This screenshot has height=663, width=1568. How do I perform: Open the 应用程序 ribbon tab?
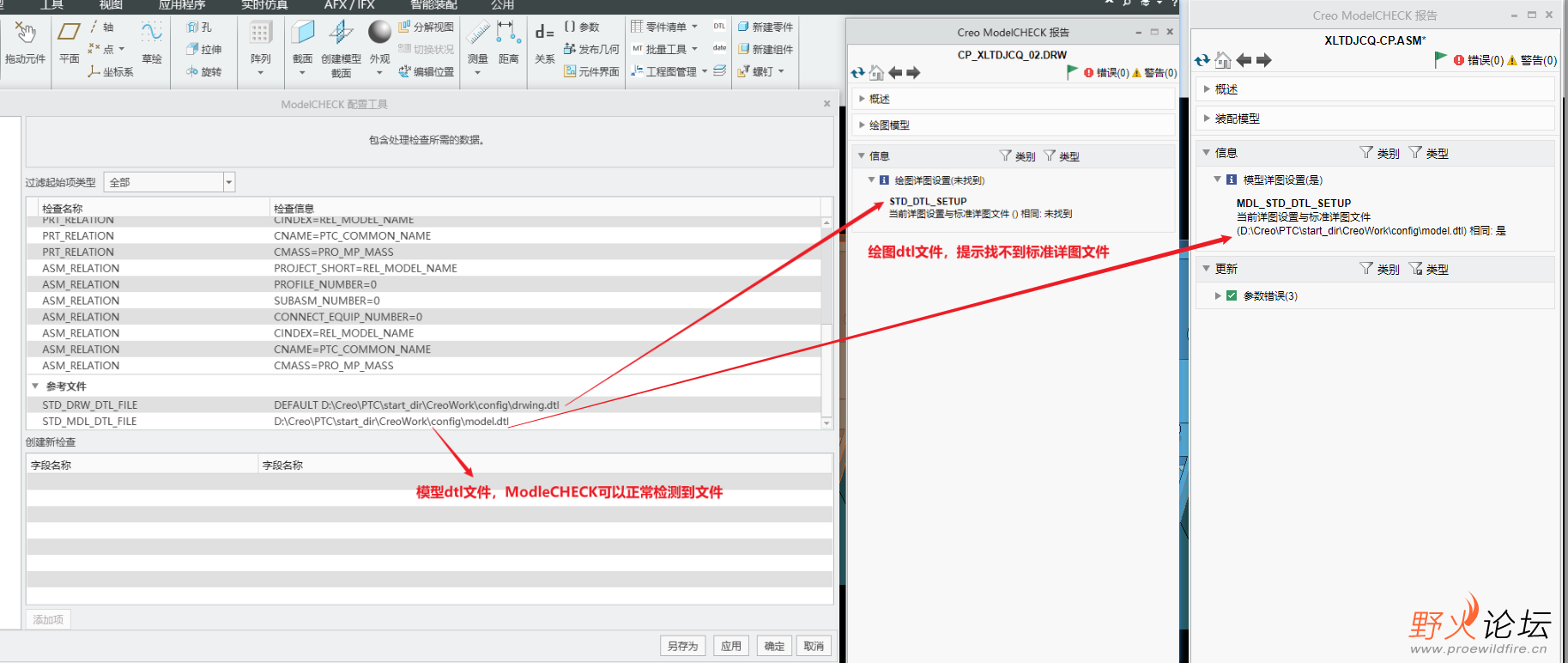(182, 5)
